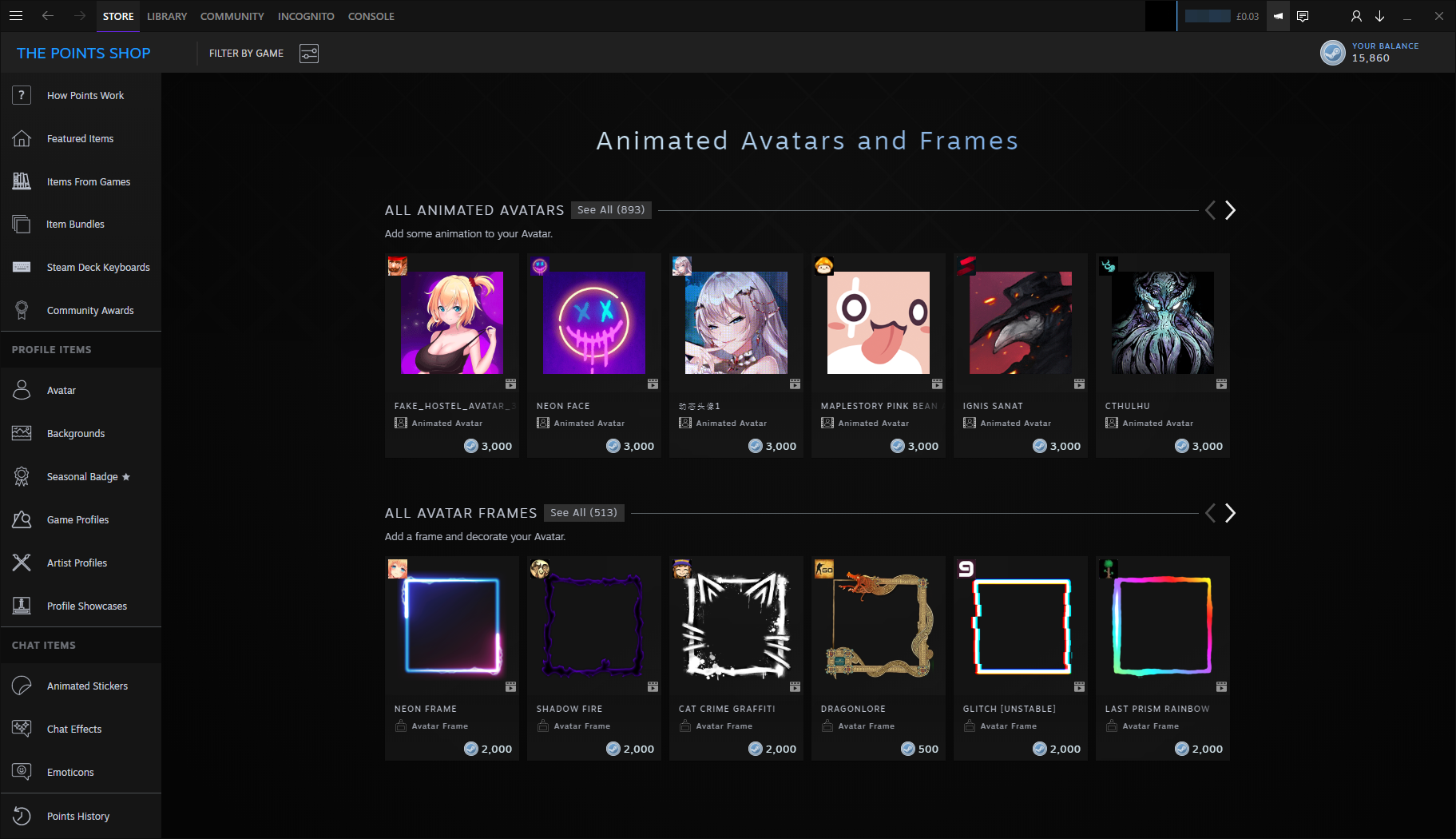1456x839 pixels.
Task: Click the download progress bar near the balance
Action: 1208,16
